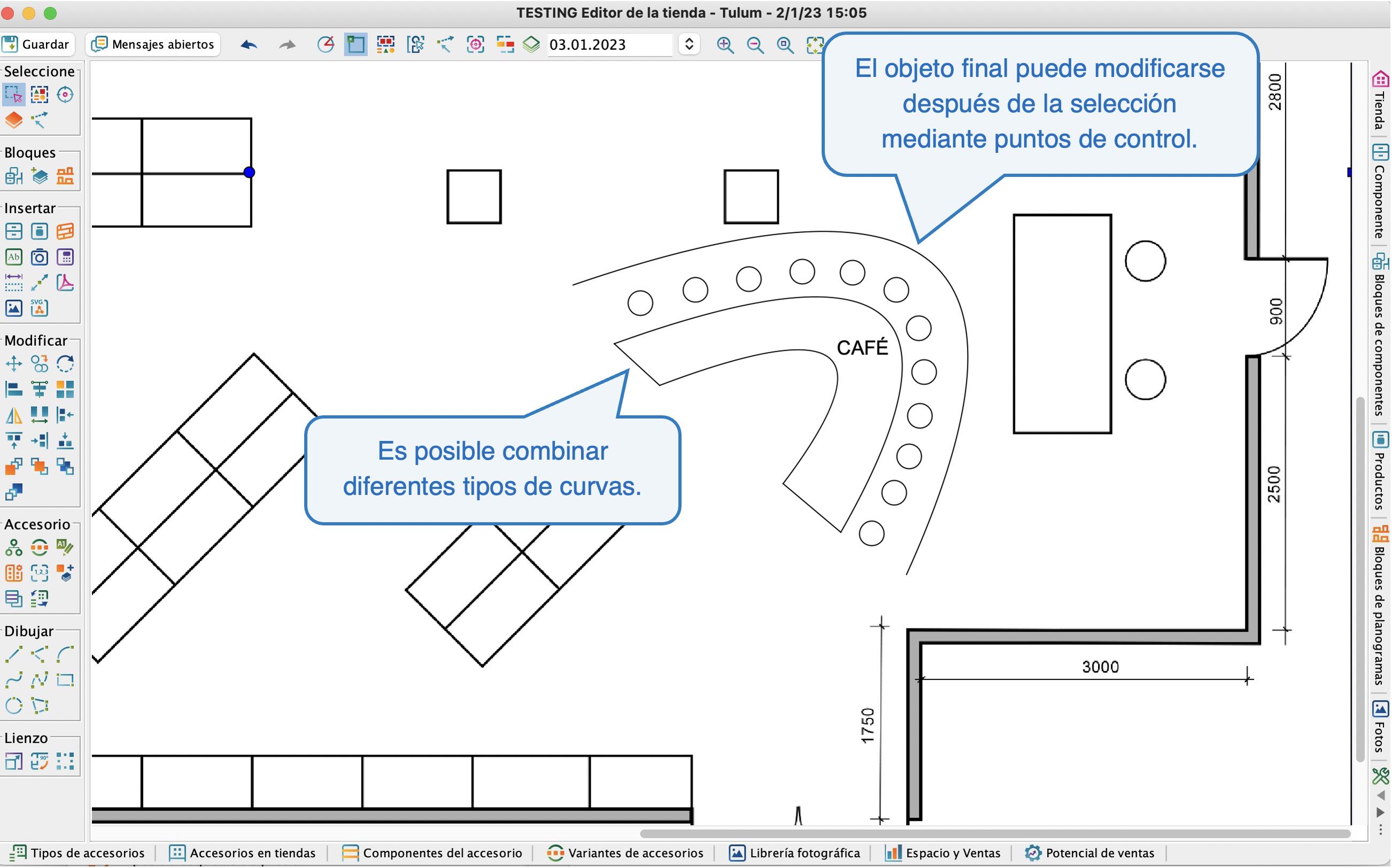Click the align left icon in Modificar
Screen dimensions: 1392x868
(14, 390)
